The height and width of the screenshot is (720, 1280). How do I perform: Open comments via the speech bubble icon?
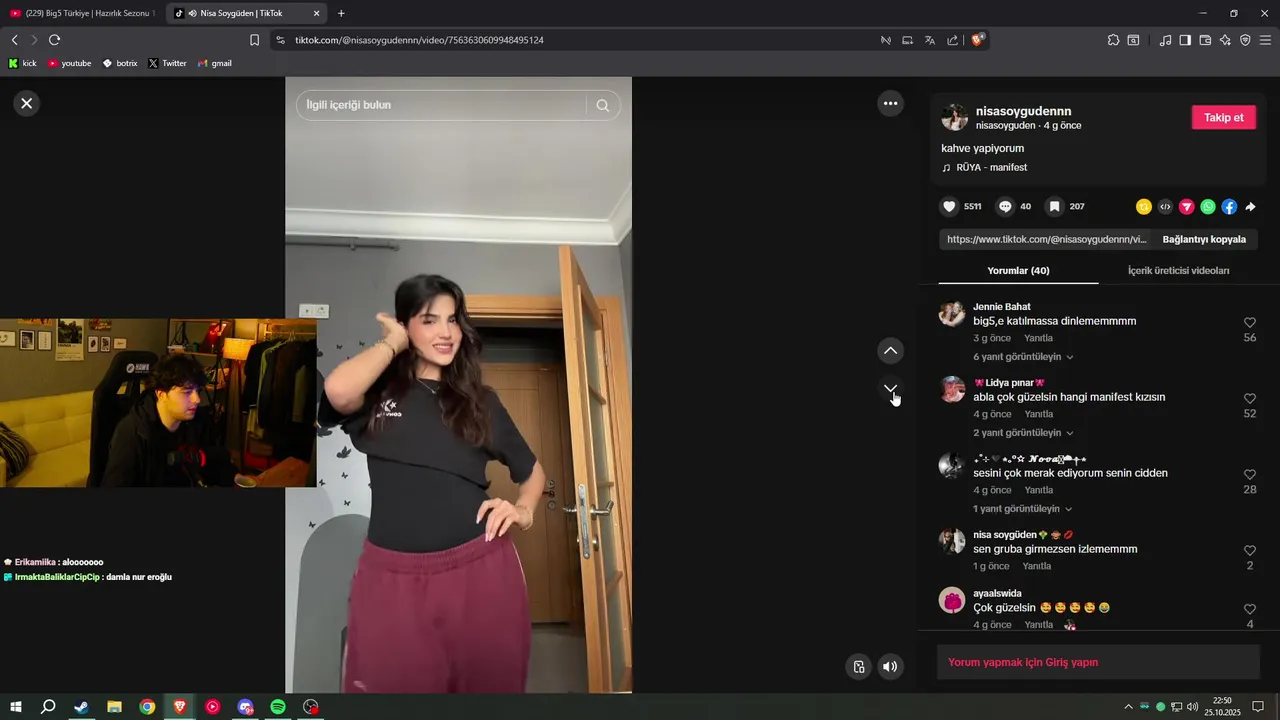pyautogui.click(x=1005, y=207)
